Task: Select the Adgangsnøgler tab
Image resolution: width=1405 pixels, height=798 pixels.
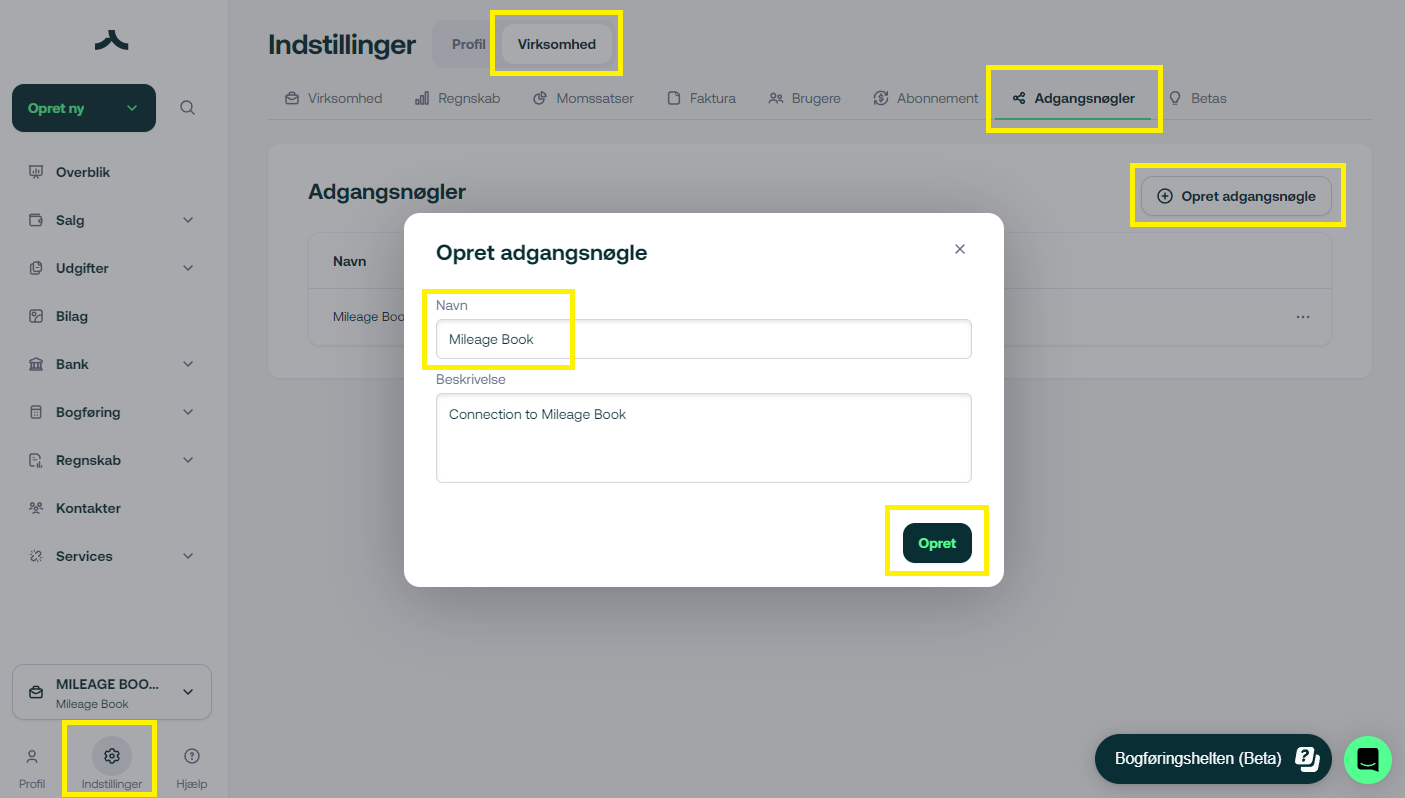Action: (x=1073, y=98)
